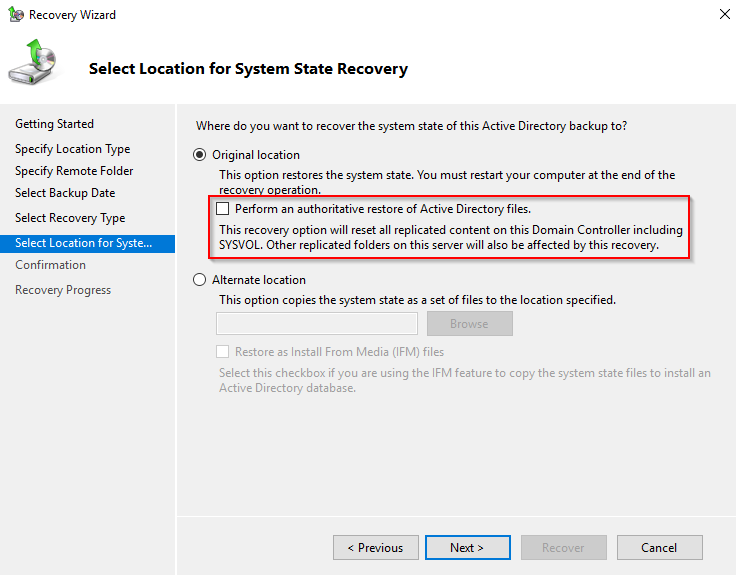Image resolution: width=736 pixels, height=575 pixels.
Task: Switch to the Select Recovery Type step
Action: tap(70, 218)
